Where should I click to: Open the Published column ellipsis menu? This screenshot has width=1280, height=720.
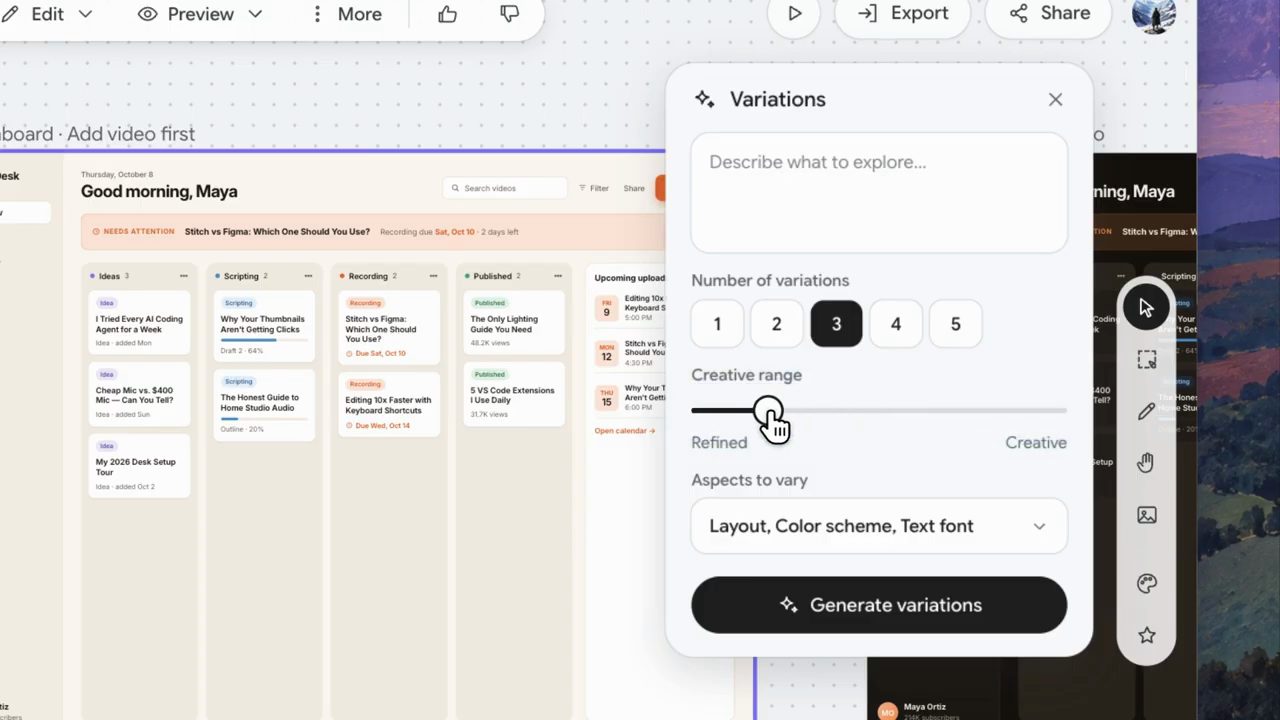point(558,276)
